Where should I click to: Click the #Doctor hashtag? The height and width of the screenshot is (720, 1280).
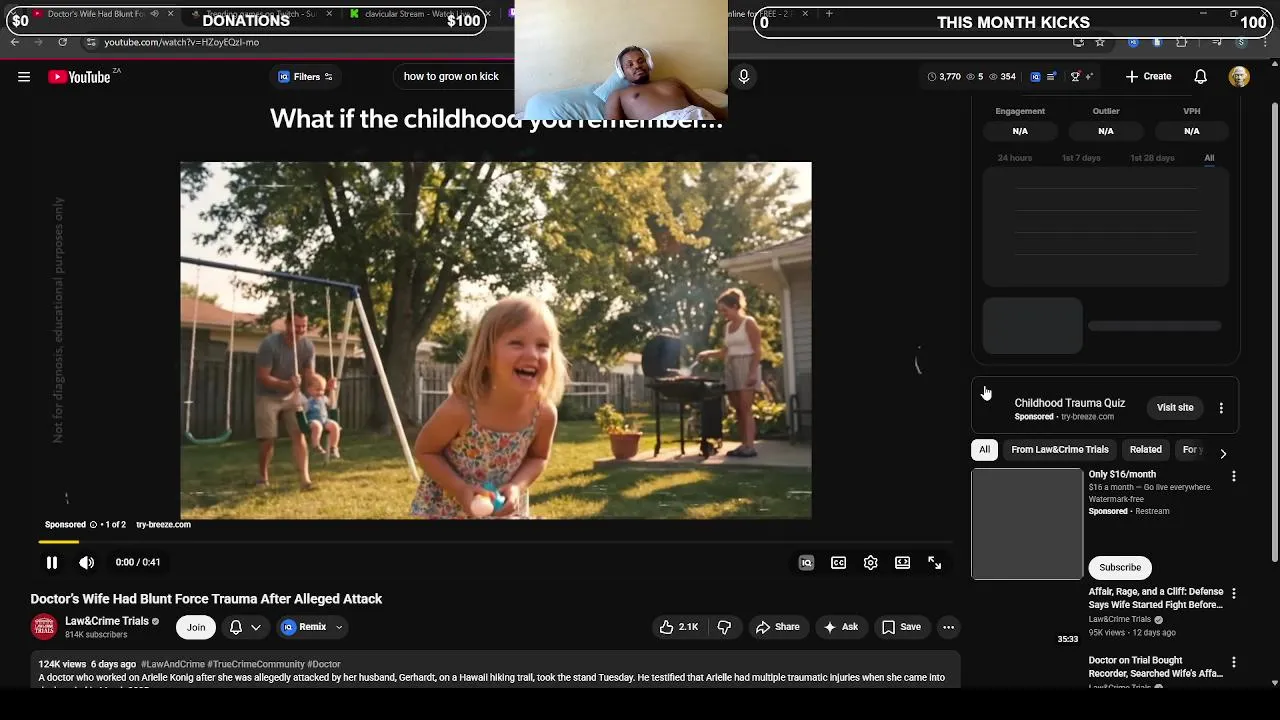coord(324,664)
